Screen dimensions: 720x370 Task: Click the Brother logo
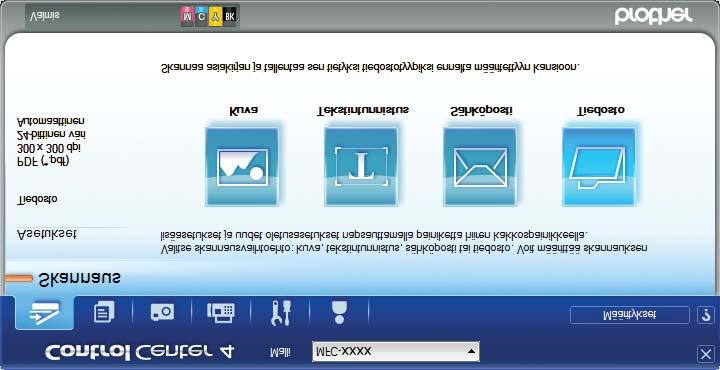pyautogui.click(x=653, y=17)
